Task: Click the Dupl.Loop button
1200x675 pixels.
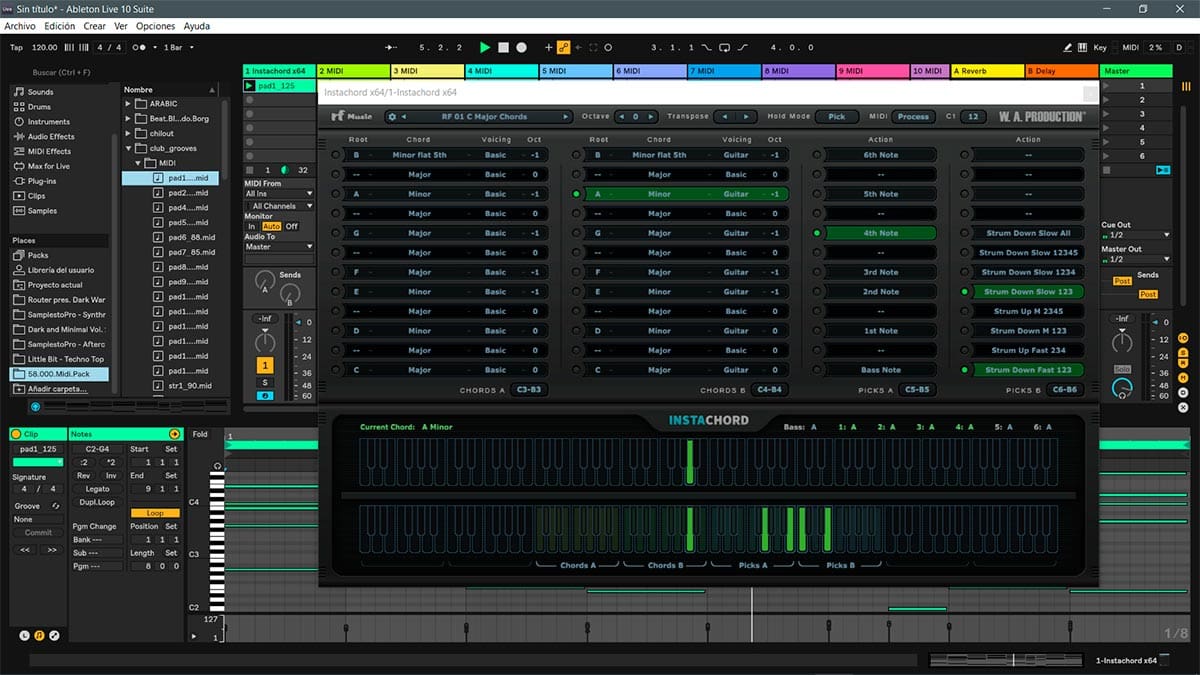Action: tap(98, 502)
